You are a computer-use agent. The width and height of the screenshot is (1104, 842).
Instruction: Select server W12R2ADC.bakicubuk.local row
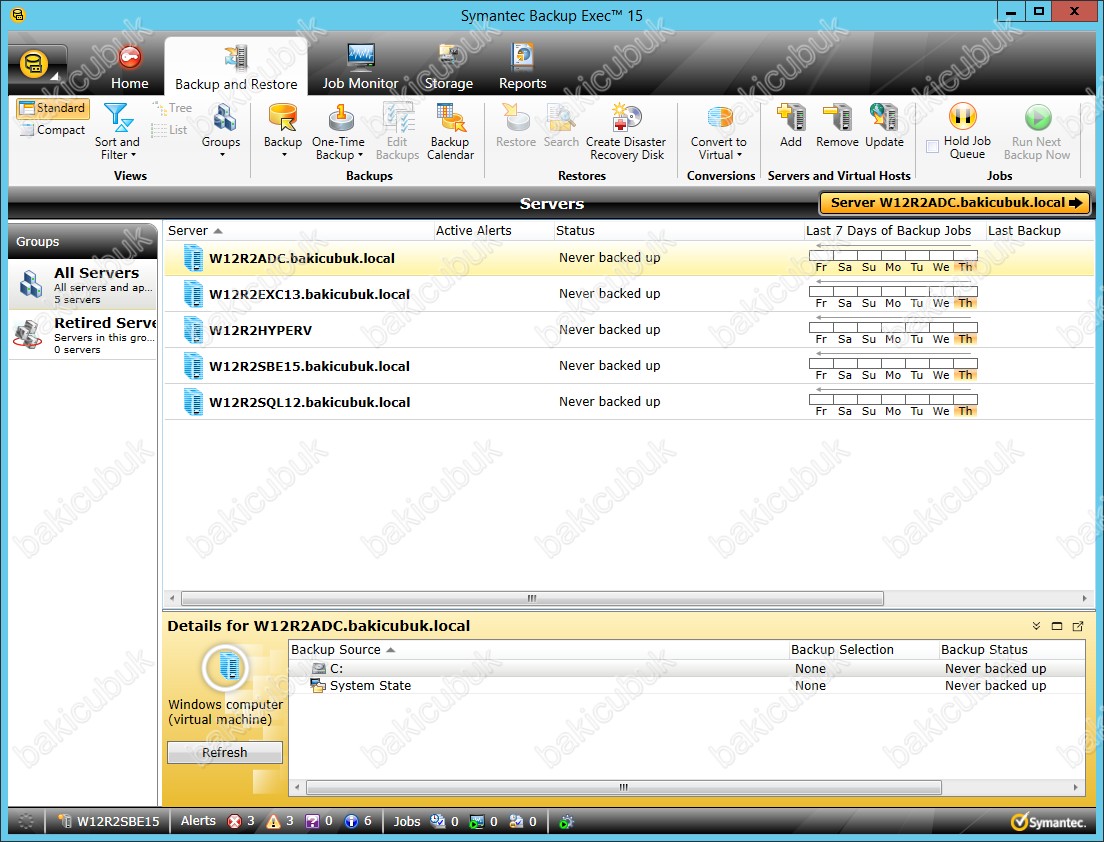(x=629, y=258)
